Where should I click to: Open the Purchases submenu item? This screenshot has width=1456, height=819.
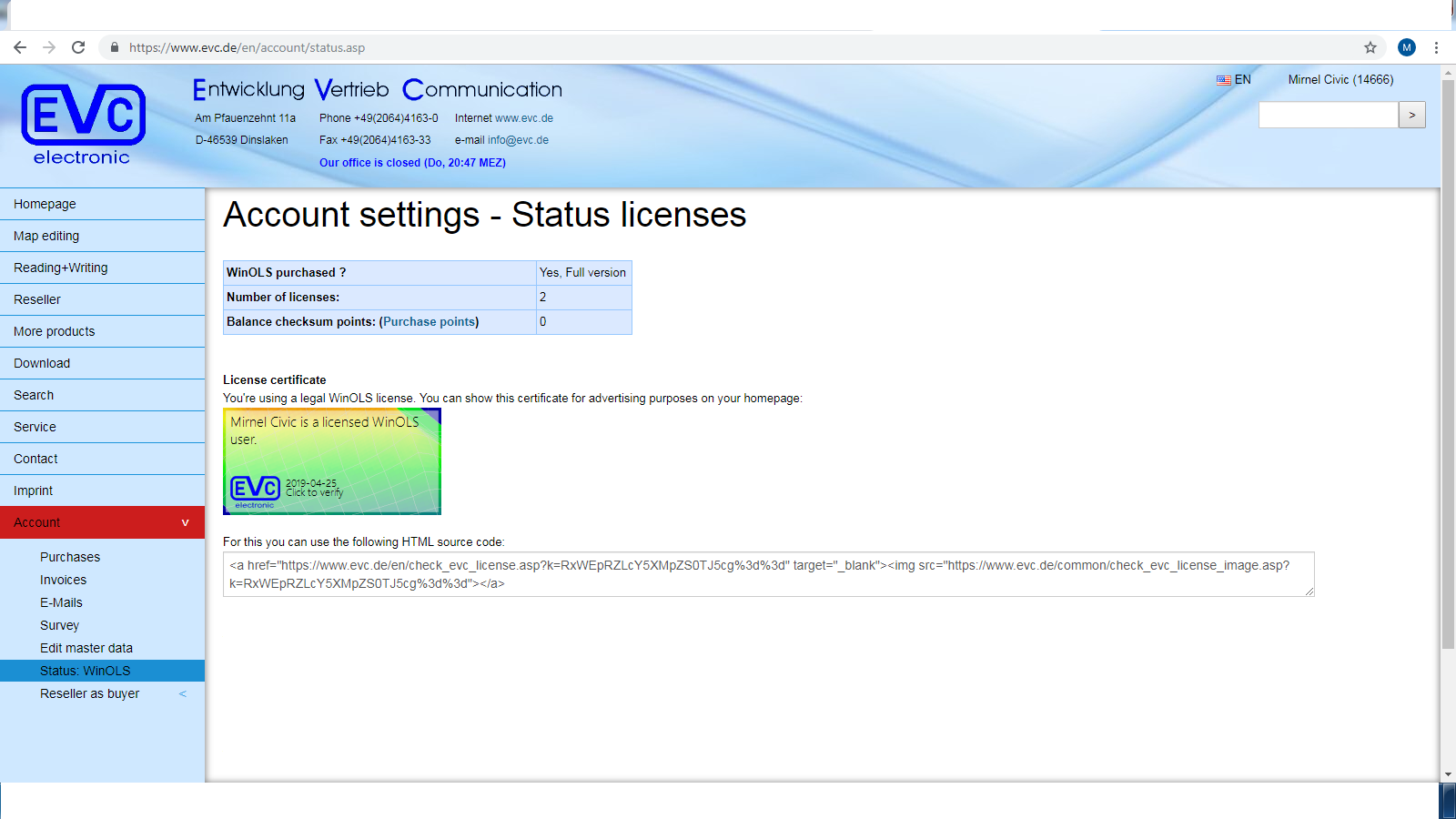pos(70,557)
